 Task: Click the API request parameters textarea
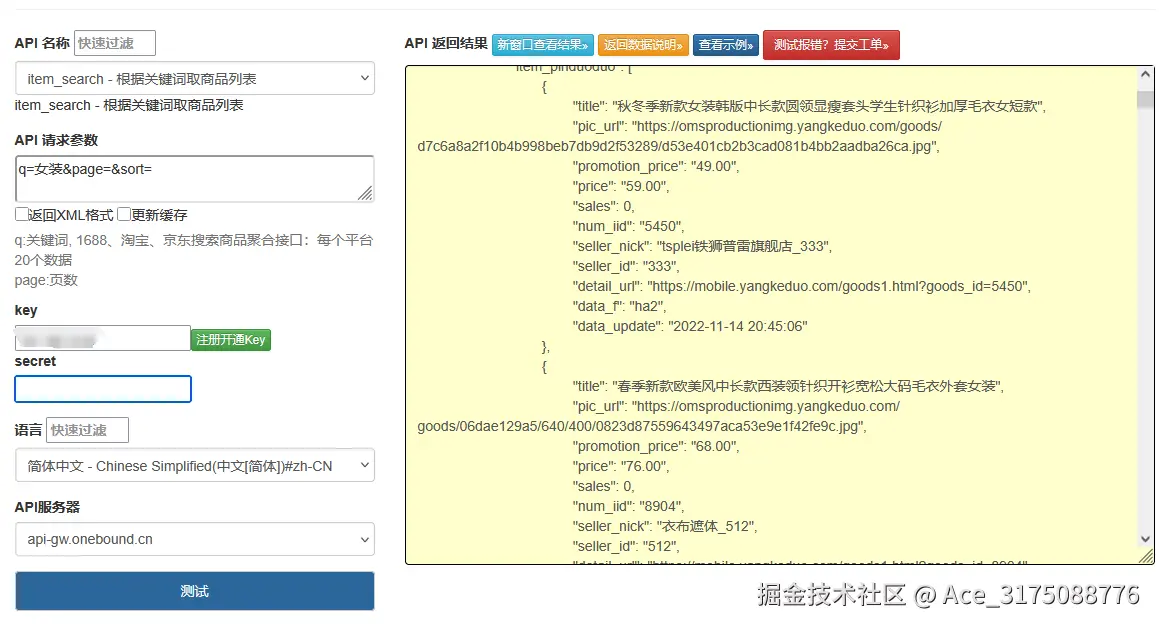click(194, 178)
